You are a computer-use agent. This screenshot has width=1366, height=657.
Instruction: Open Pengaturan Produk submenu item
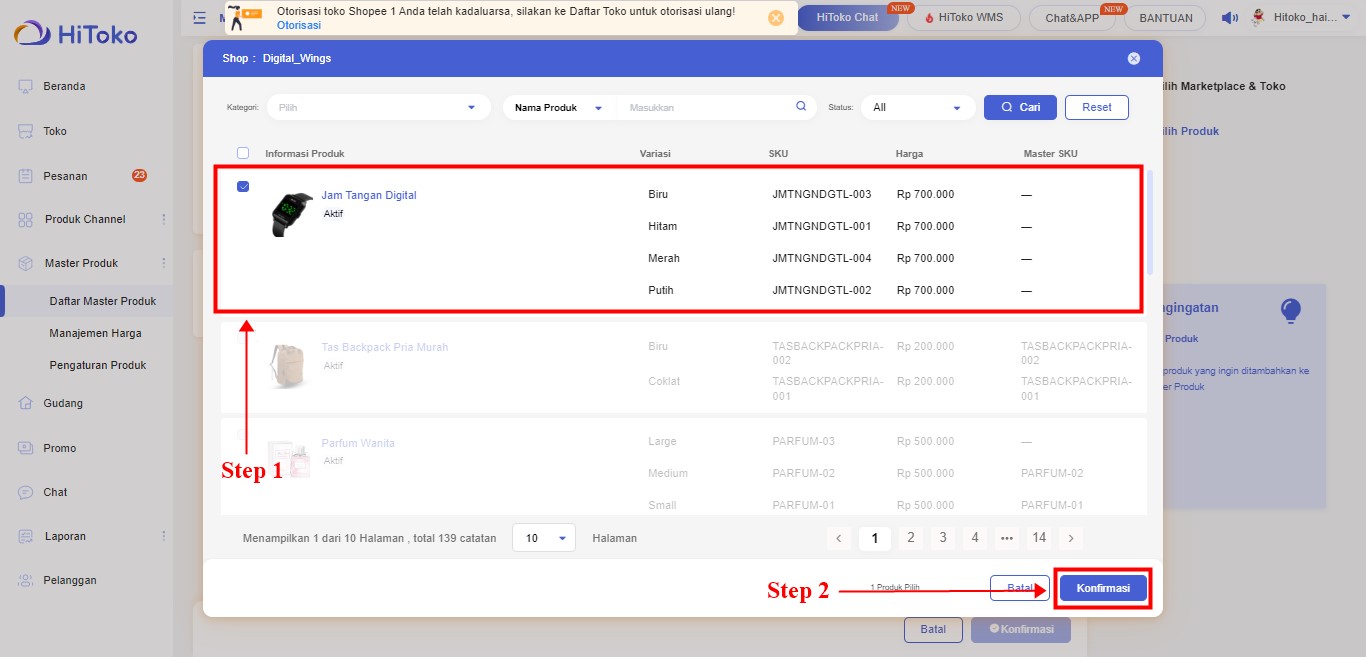(x=98, y=365)
